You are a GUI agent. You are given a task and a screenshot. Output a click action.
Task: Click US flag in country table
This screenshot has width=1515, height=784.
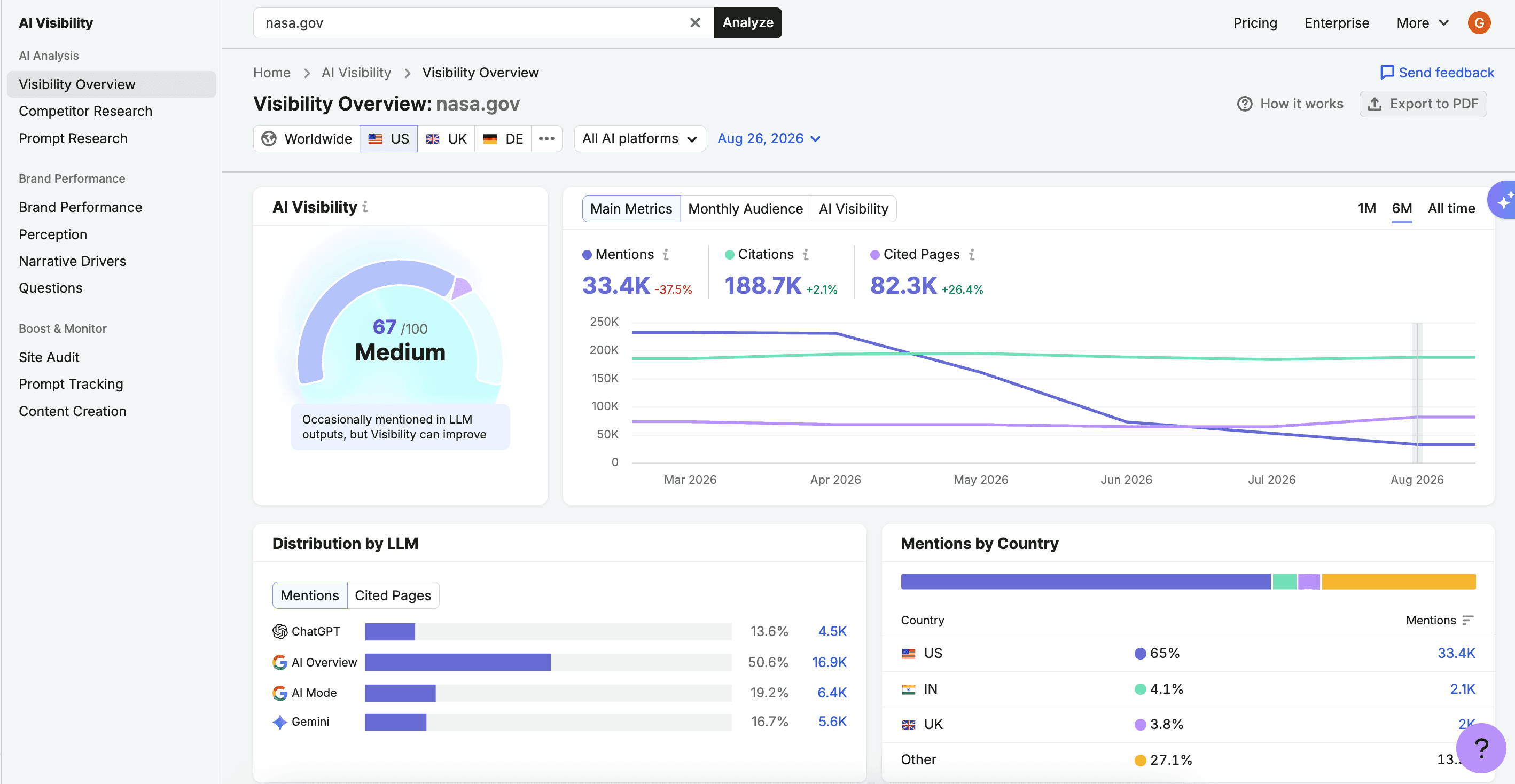[908, 654]
